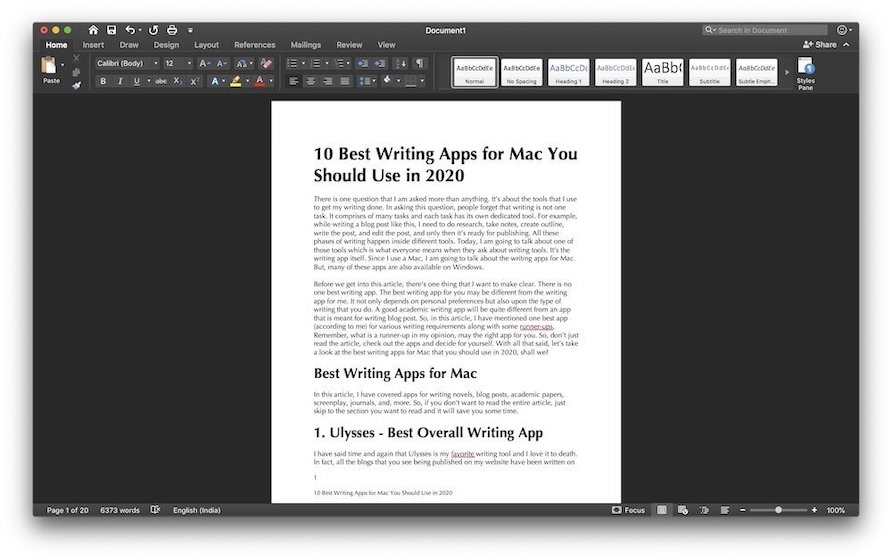Switch to the Insert tab
Screen dimensions: 892x560
[x=93, y=45]
